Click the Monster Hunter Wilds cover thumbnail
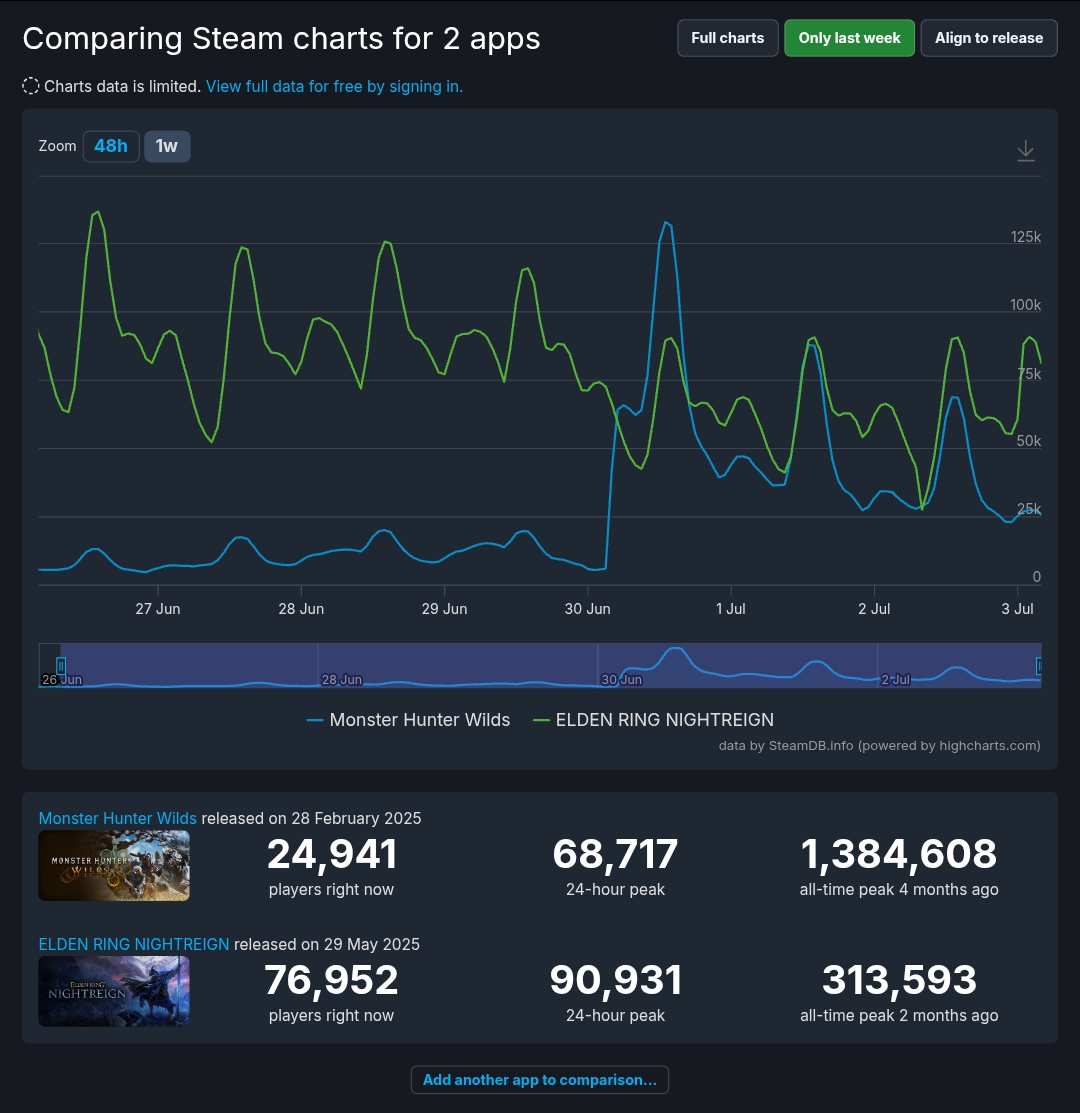Image resolution: width=1080 pixels, height=1113 pixels. click(114, 866)
